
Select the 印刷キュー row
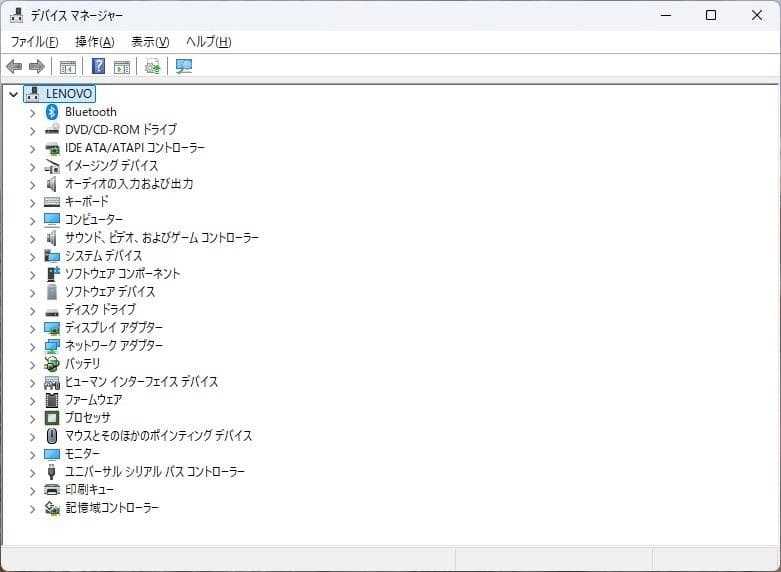(90, 489)
